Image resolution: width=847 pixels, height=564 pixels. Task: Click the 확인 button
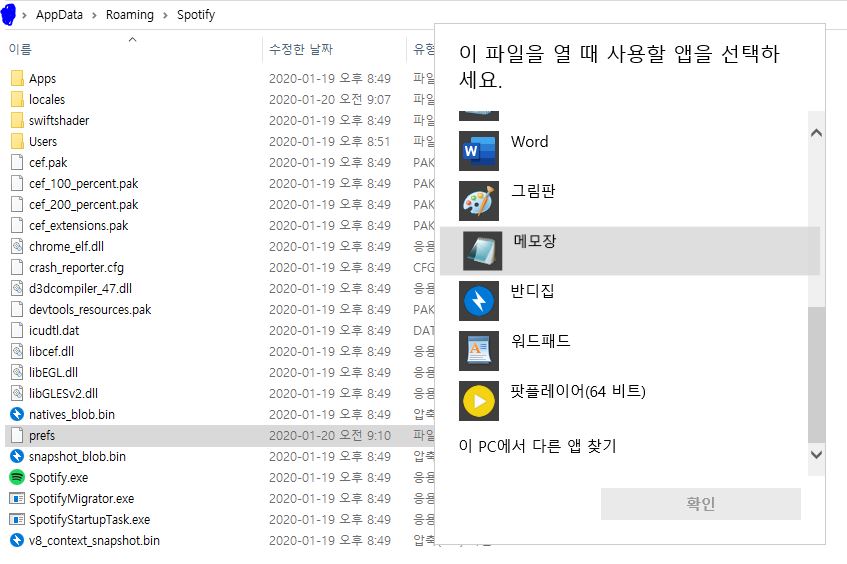701,503
